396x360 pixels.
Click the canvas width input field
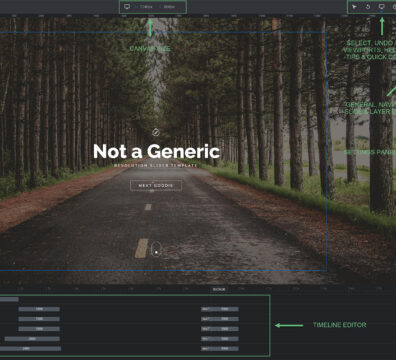point(144,7)
